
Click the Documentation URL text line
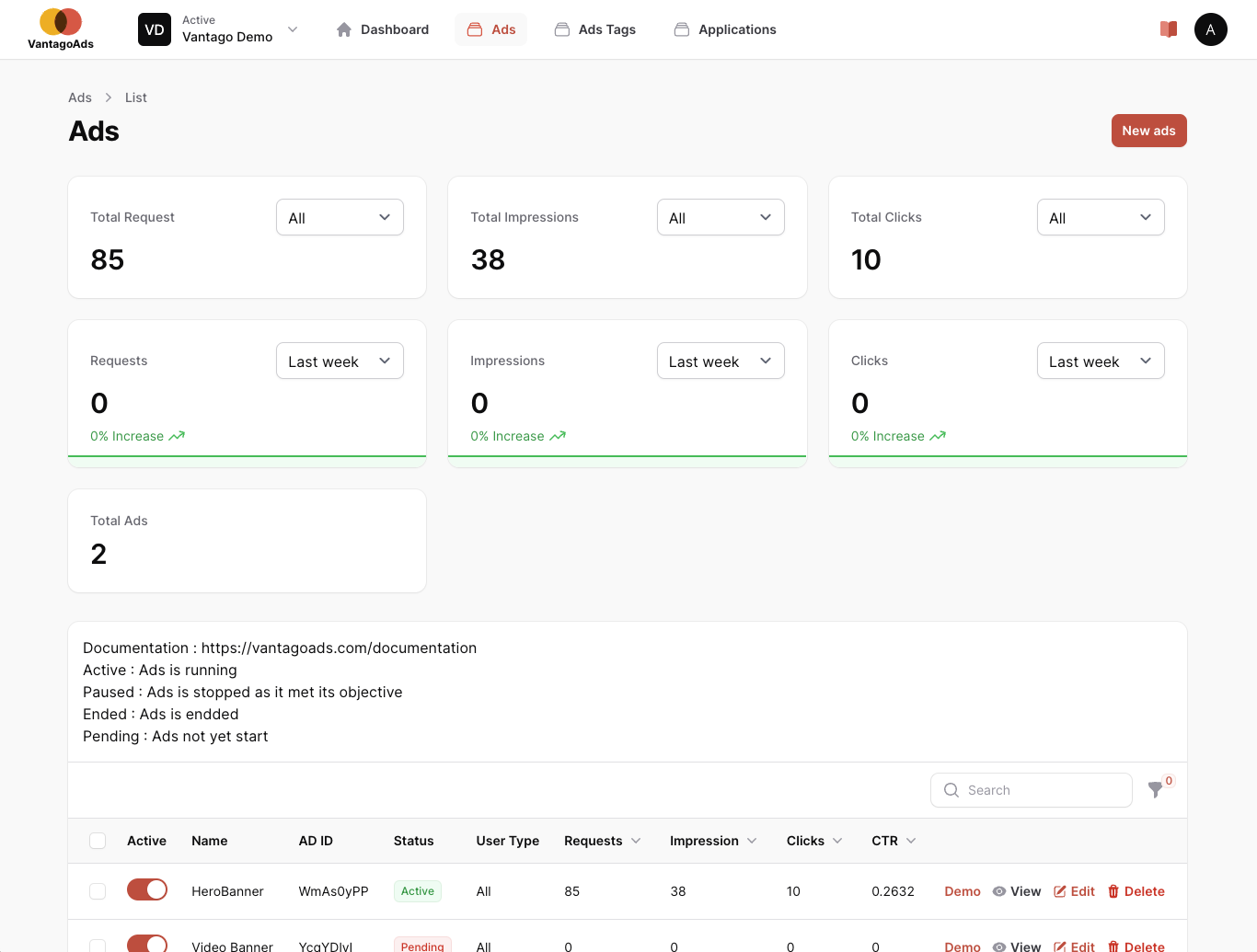click(x=280, y=648)
